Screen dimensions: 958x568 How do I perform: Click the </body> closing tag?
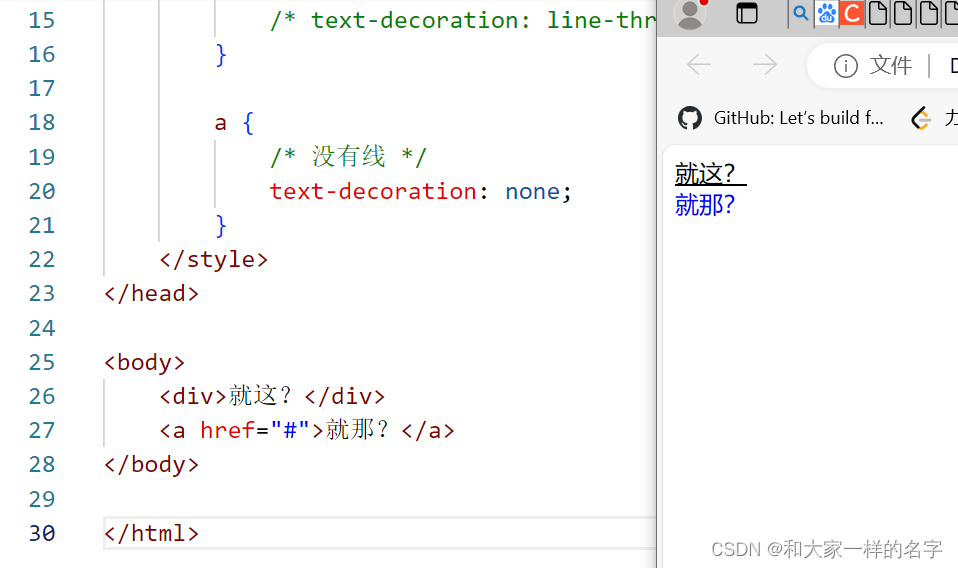click(x=151, y=465)
